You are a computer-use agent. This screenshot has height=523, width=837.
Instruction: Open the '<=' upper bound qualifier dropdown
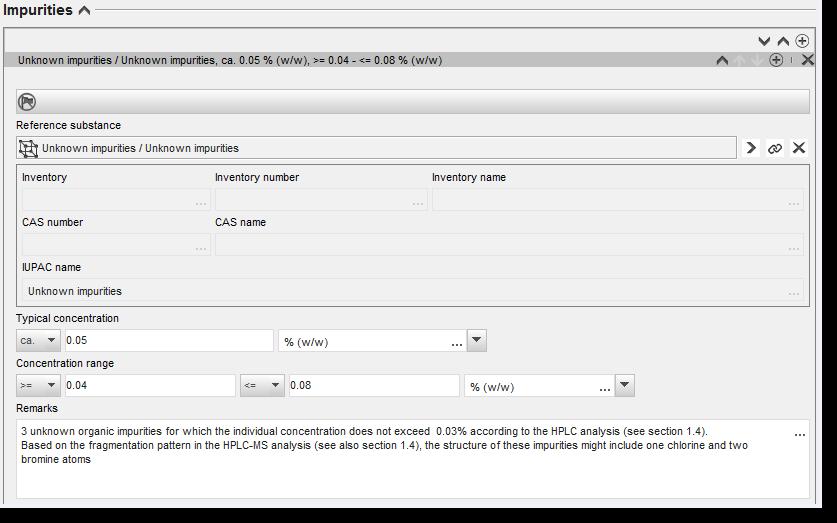[x=262, y=385]
